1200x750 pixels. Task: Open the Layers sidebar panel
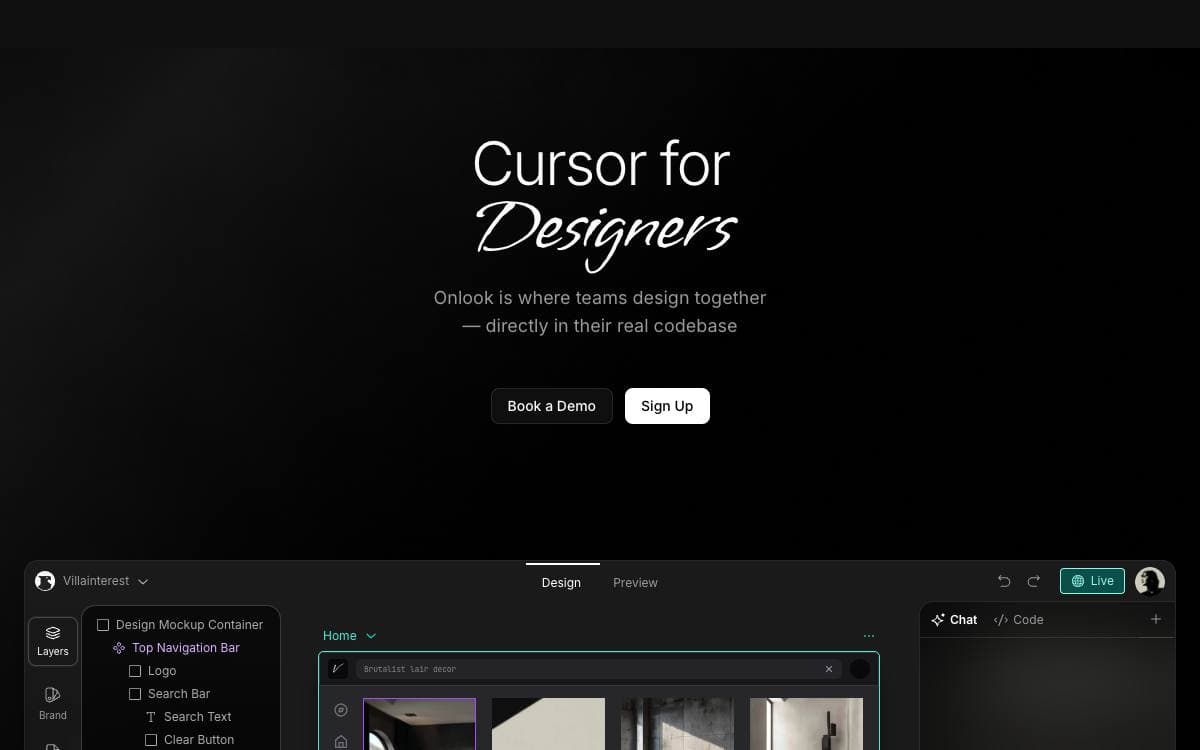pyautogui.click(x=53, y=641)
